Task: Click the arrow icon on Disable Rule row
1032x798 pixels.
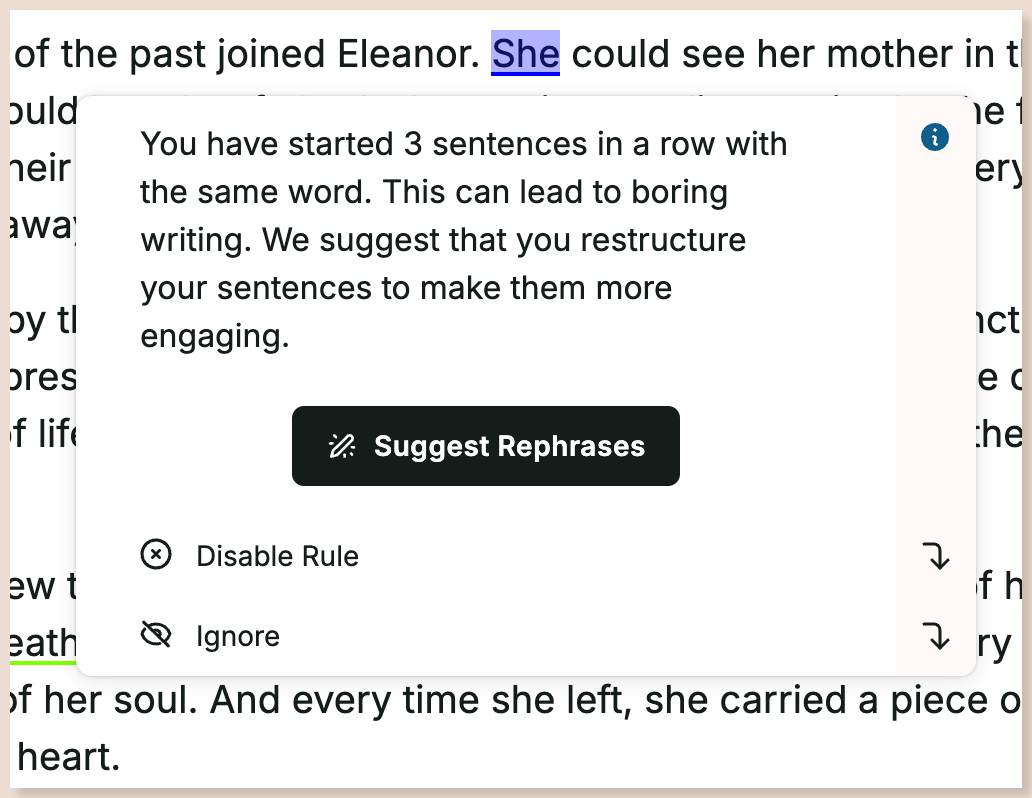Action: 935,556
